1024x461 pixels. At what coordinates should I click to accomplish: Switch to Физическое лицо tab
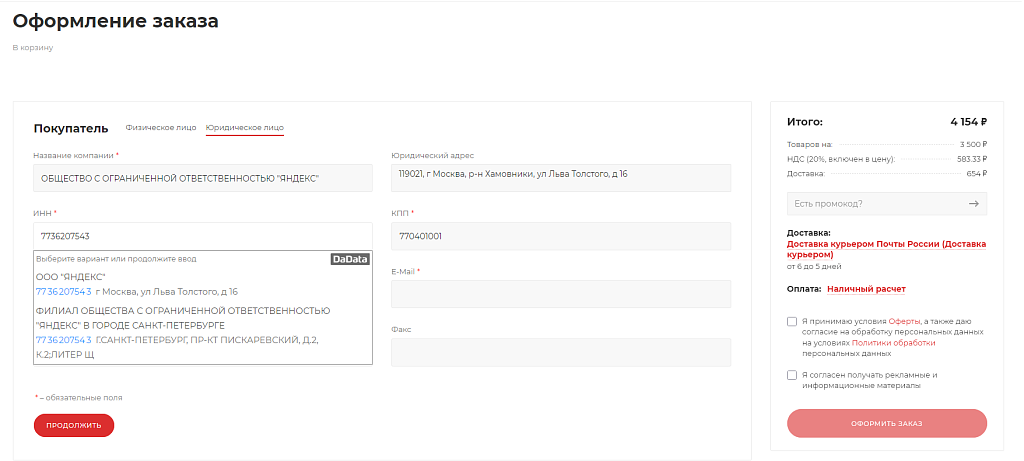pyautogui.click(x=160, y=128)
